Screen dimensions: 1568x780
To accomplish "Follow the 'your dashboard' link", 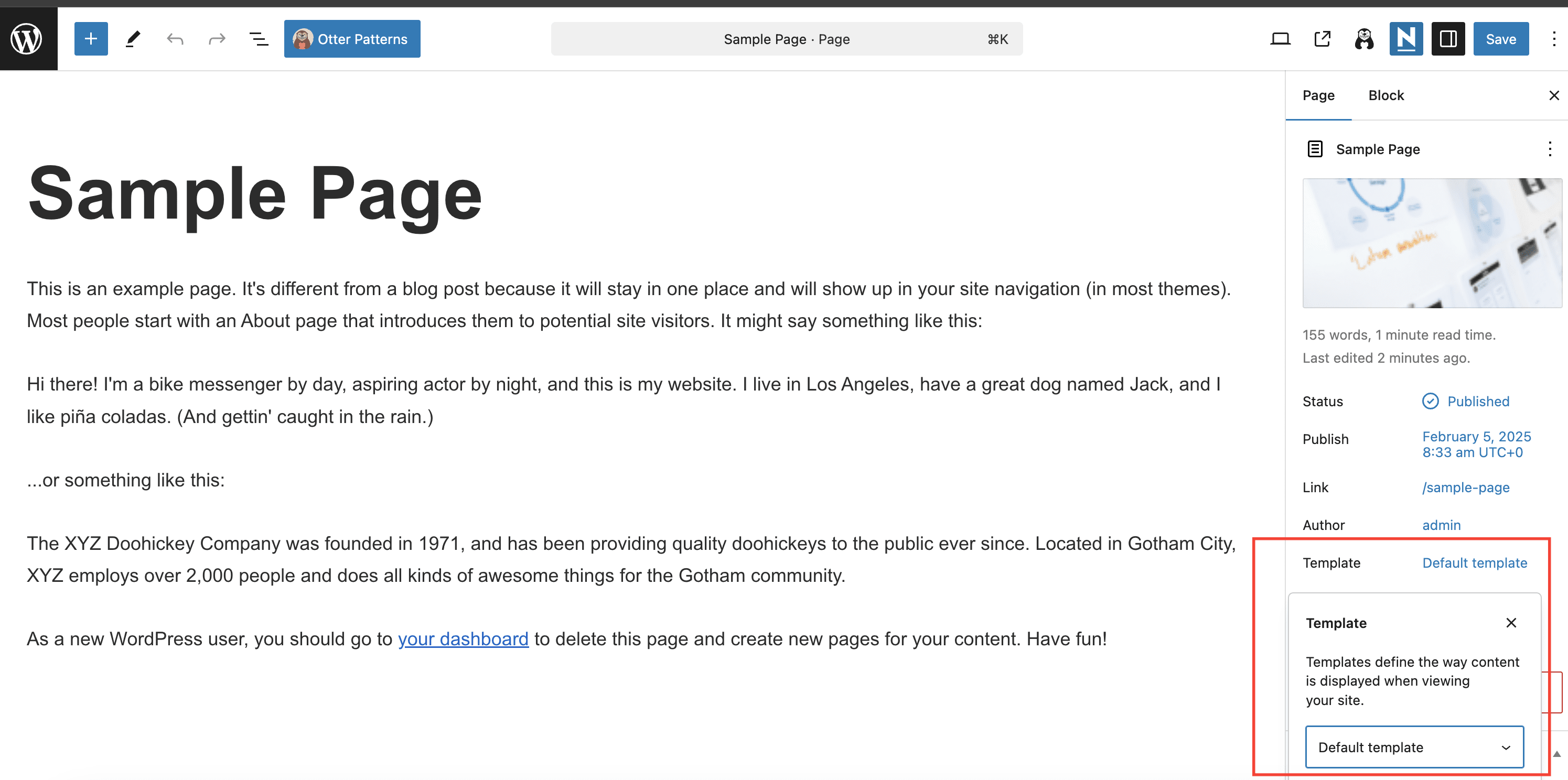I will (463, 639).
